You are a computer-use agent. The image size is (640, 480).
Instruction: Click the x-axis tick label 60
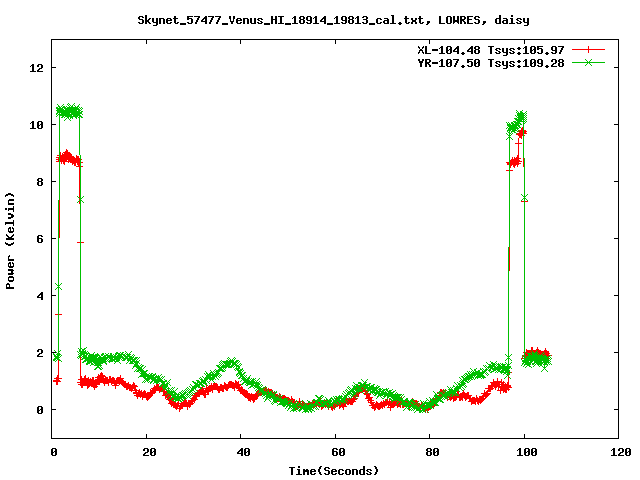338,452
